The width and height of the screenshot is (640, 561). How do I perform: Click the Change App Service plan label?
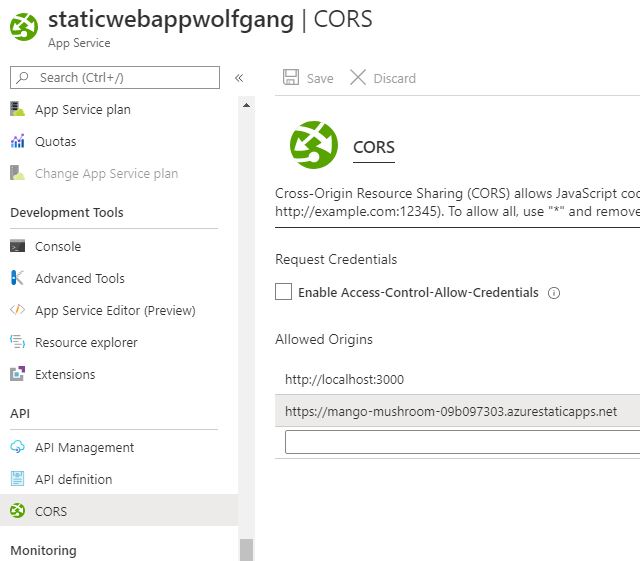[x=107, y=174]
